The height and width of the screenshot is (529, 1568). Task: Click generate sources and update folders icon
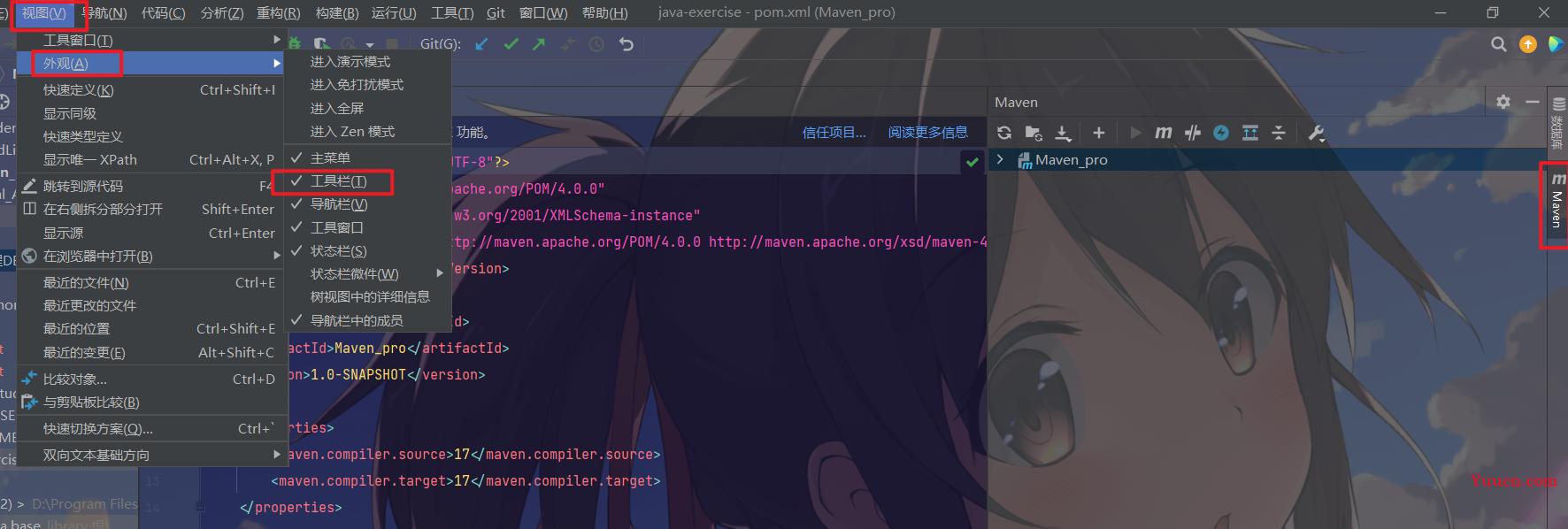[1034, 133]
